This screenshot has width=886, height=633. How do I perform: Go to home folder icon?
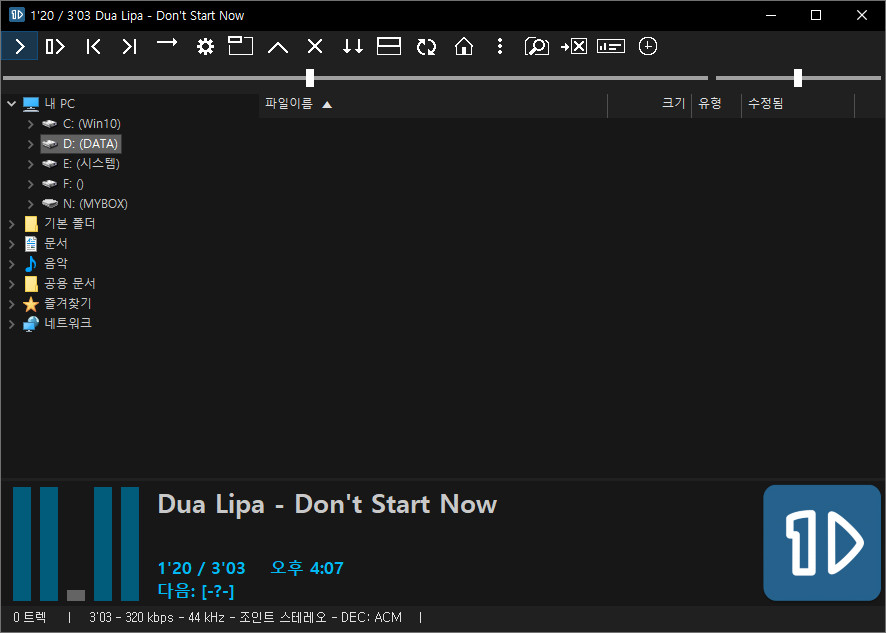coord(463,46)
